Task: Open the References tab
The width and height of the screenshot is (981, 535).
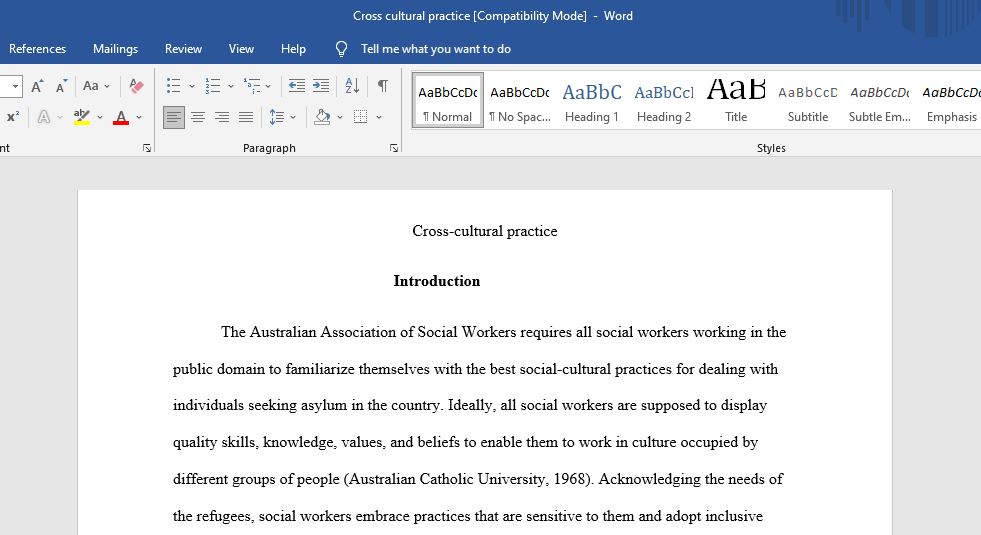Action: pos(38,49)
